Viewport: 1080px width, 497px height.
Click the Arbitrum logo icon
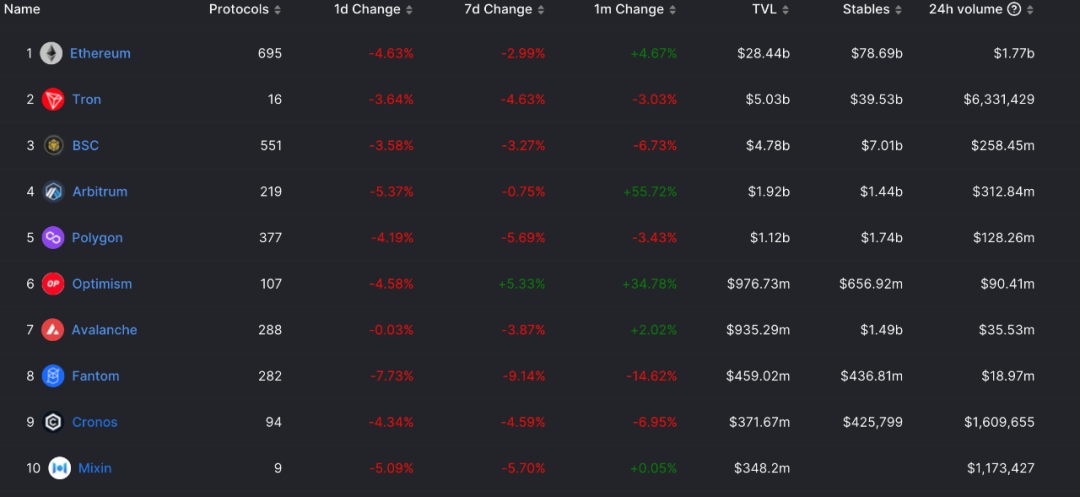tap(53, 191)
